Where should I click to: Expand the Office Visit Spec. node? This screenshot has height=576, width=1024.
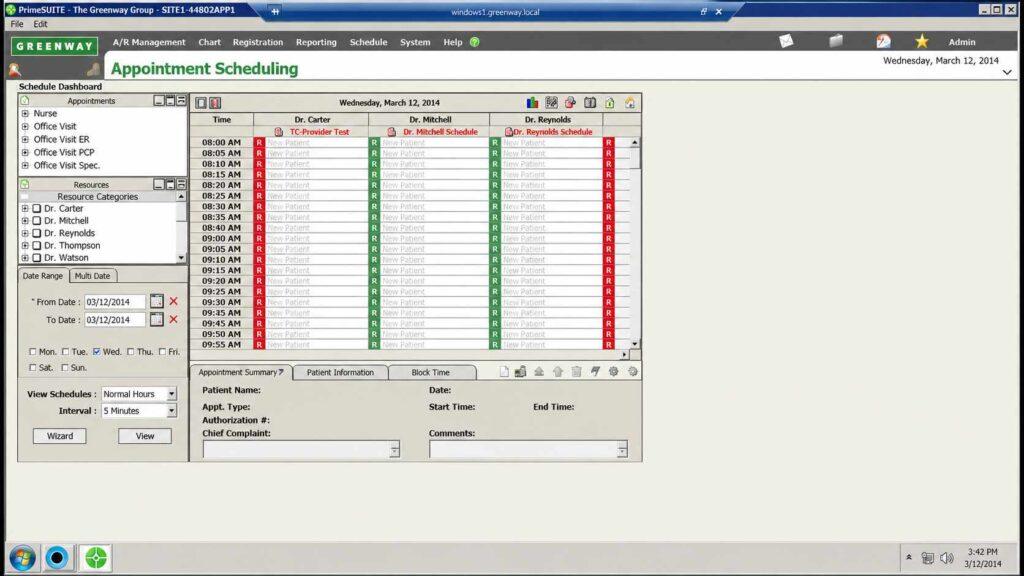tap(25, 165)
